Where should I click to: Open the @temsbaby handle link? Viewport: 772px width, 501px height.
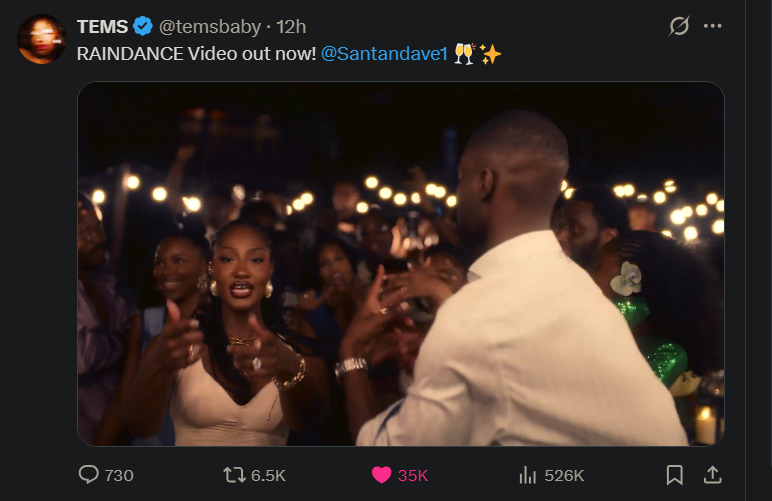point(210,26)
